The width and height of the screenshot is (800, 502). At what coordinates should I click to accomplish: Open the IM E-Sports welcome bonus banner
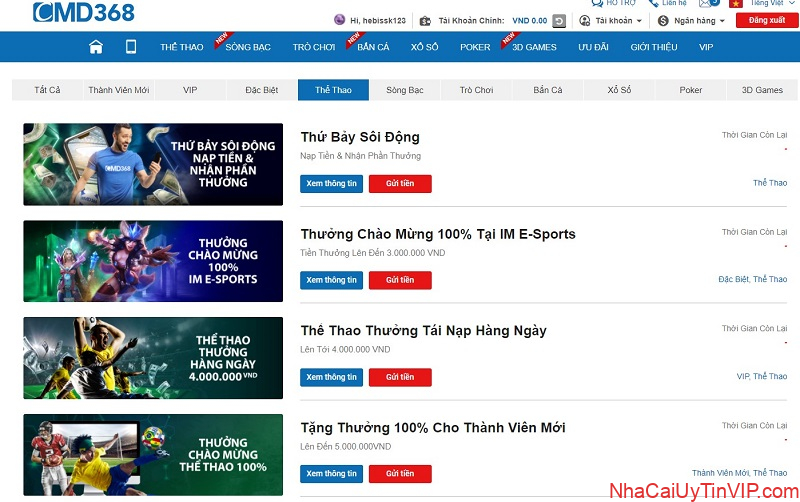coord(153,261)
